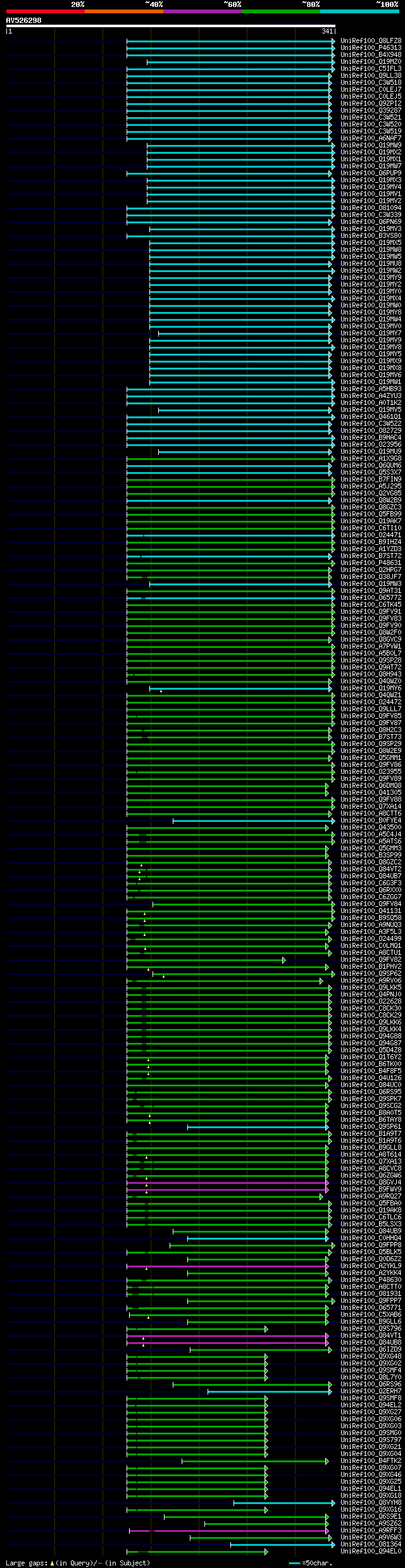405x1568 pixels.
Task: Select hit label UniRef100_Q19MW9
Action: pos(371,146)
